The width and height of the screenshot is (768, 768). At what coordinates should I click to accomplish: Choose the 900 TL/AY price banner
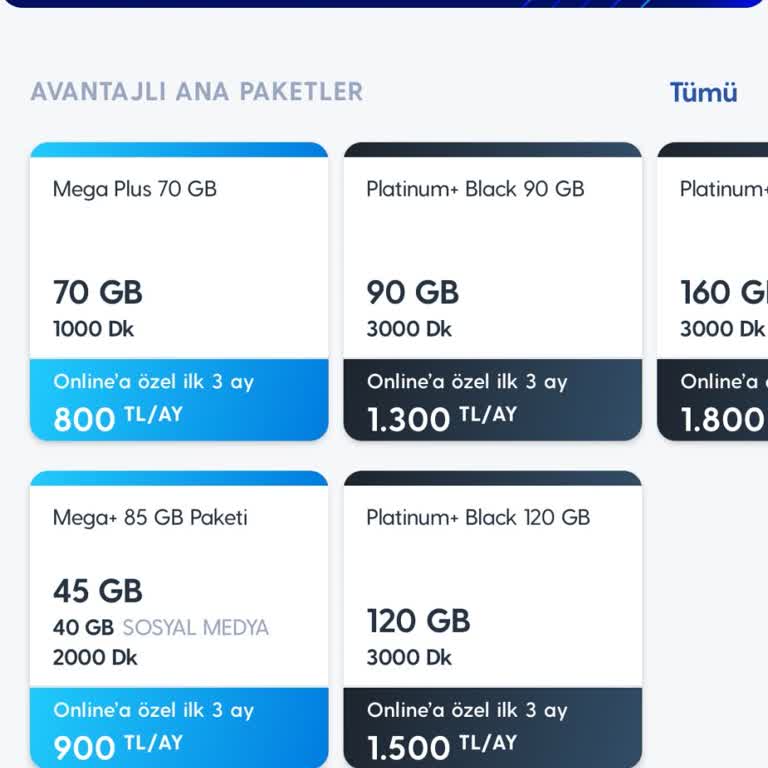179,728
